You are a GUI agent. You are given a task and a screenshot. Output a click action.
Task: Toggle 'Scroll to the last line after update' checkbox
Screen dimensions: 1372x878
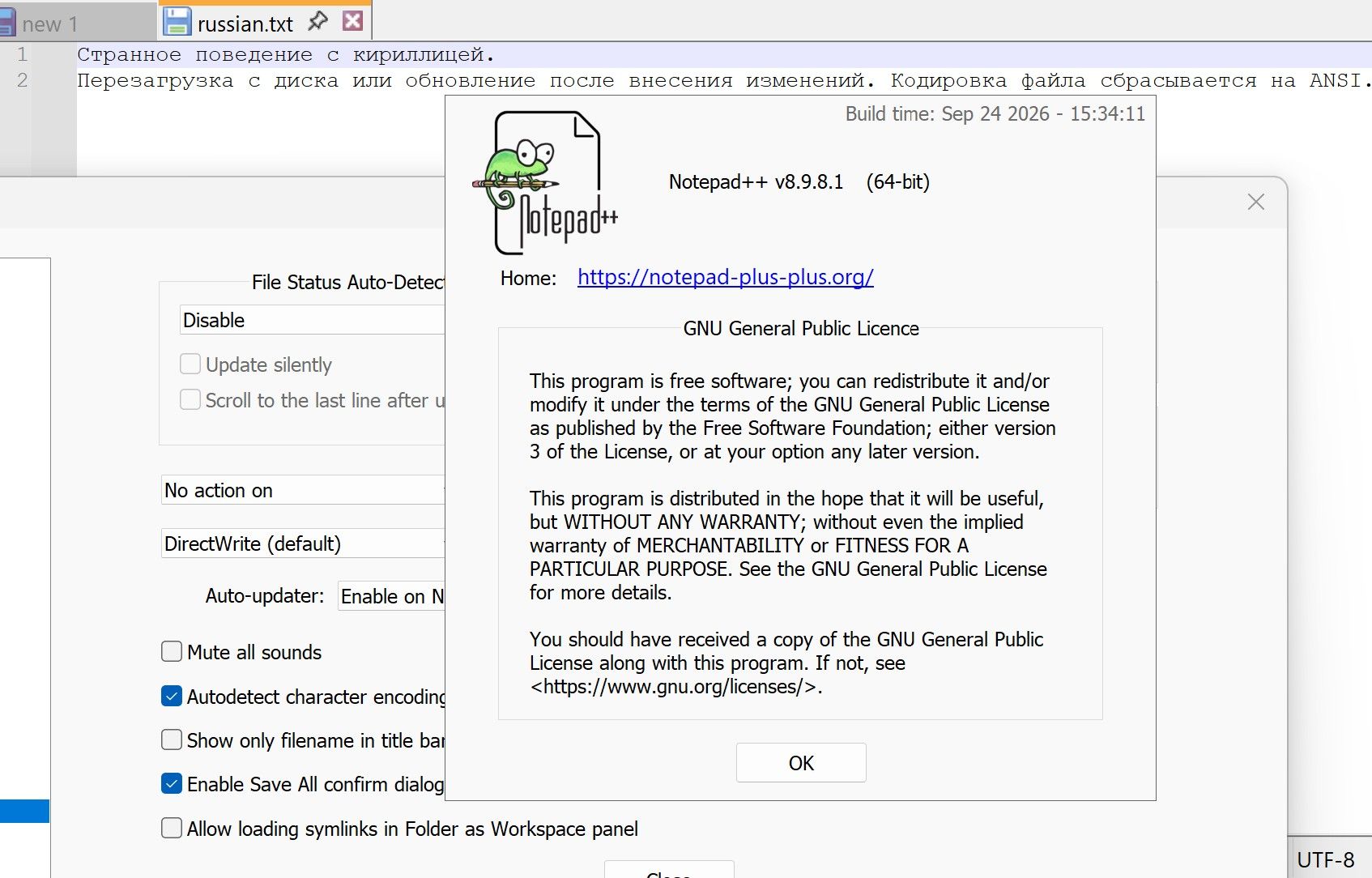coord(190,400)
